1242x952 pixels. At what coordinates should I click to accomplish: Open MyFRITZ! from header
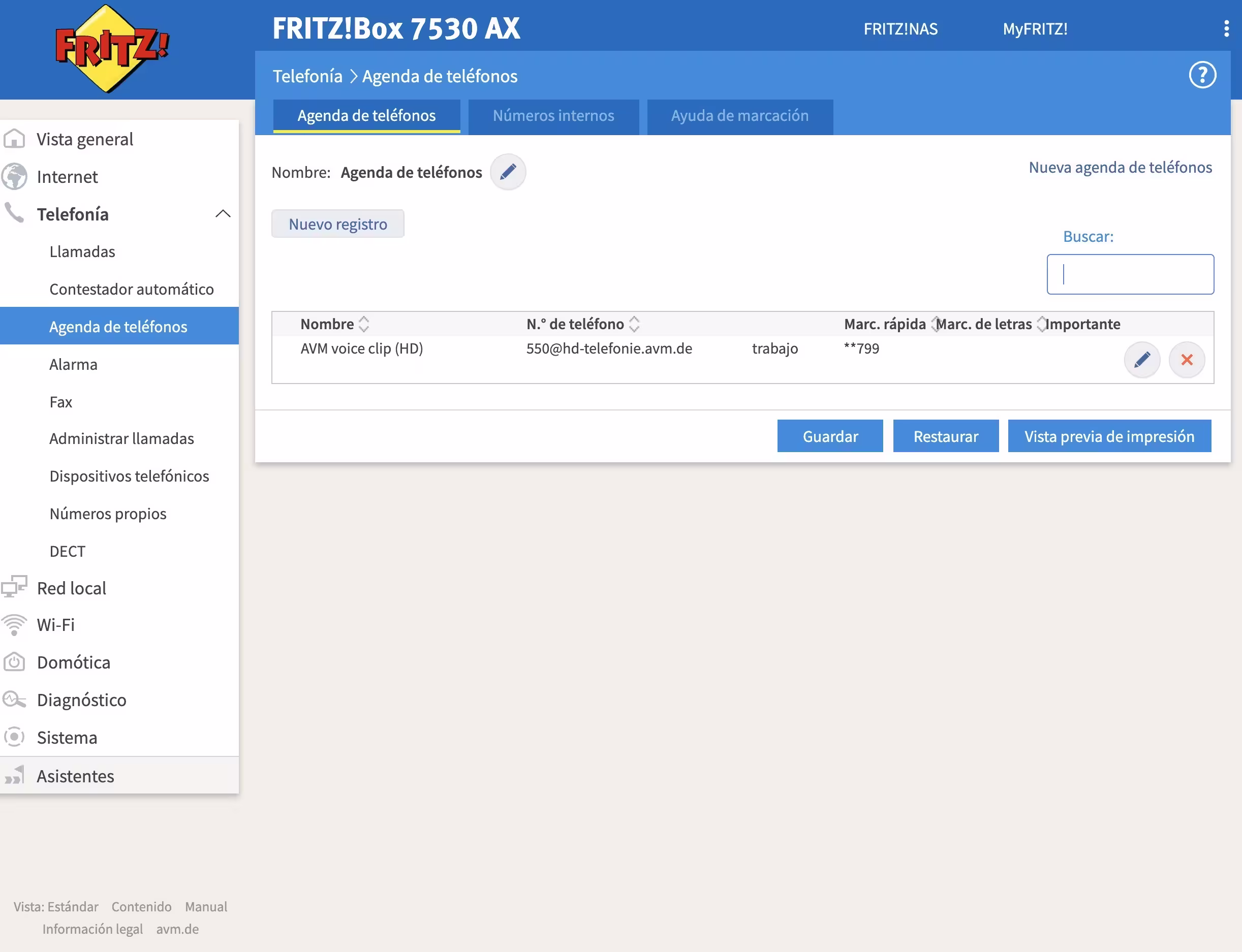click(x=1035, y=29)
